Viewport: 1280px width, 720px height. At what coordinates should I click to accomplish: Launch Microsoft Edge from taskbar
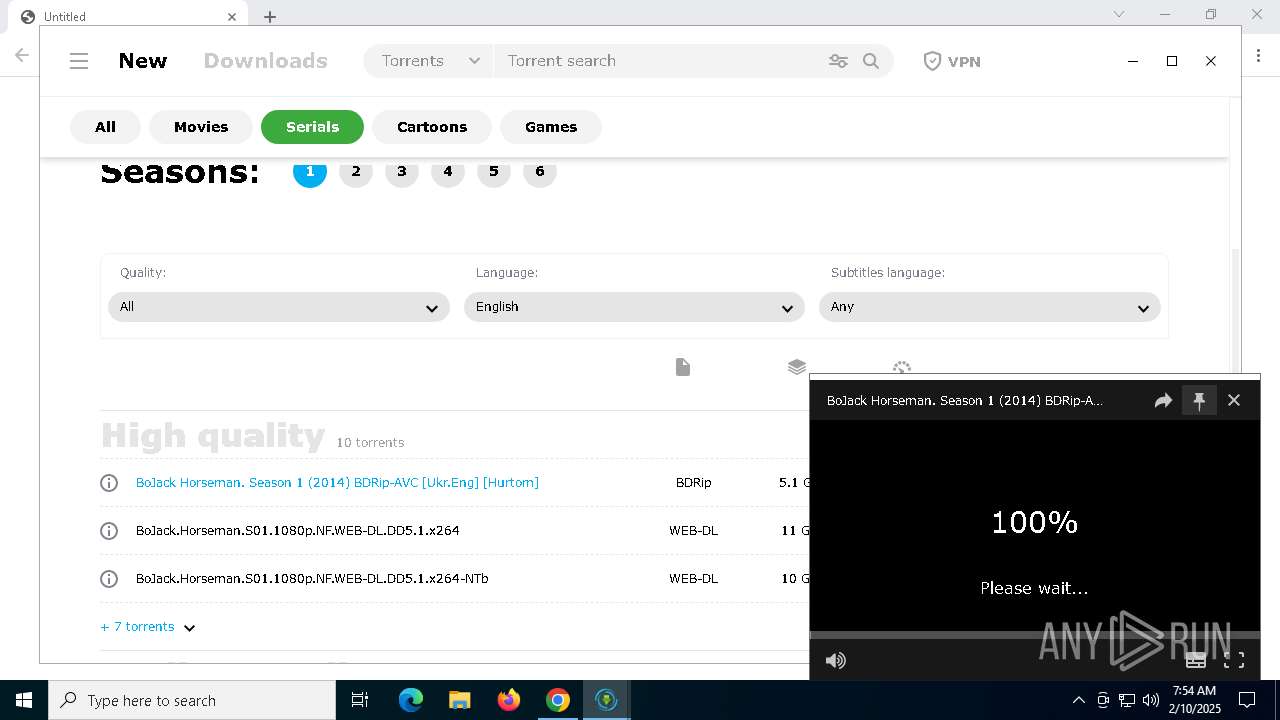411,700
